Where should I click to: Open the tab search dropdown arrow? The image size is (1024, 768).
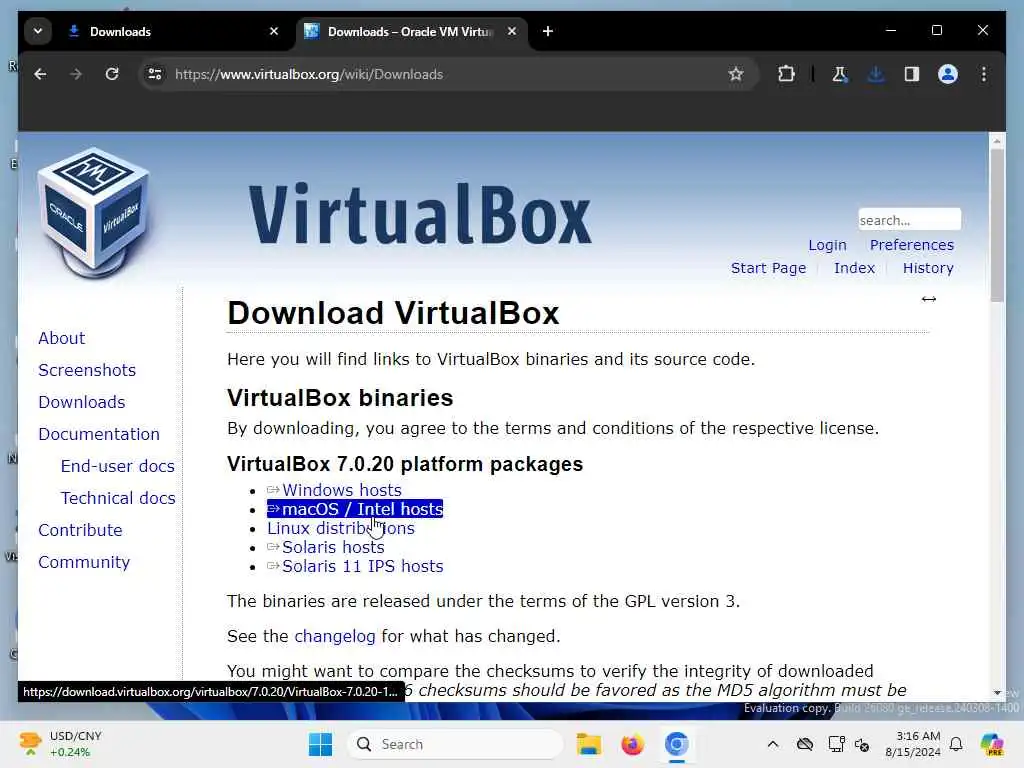(38, 31)
